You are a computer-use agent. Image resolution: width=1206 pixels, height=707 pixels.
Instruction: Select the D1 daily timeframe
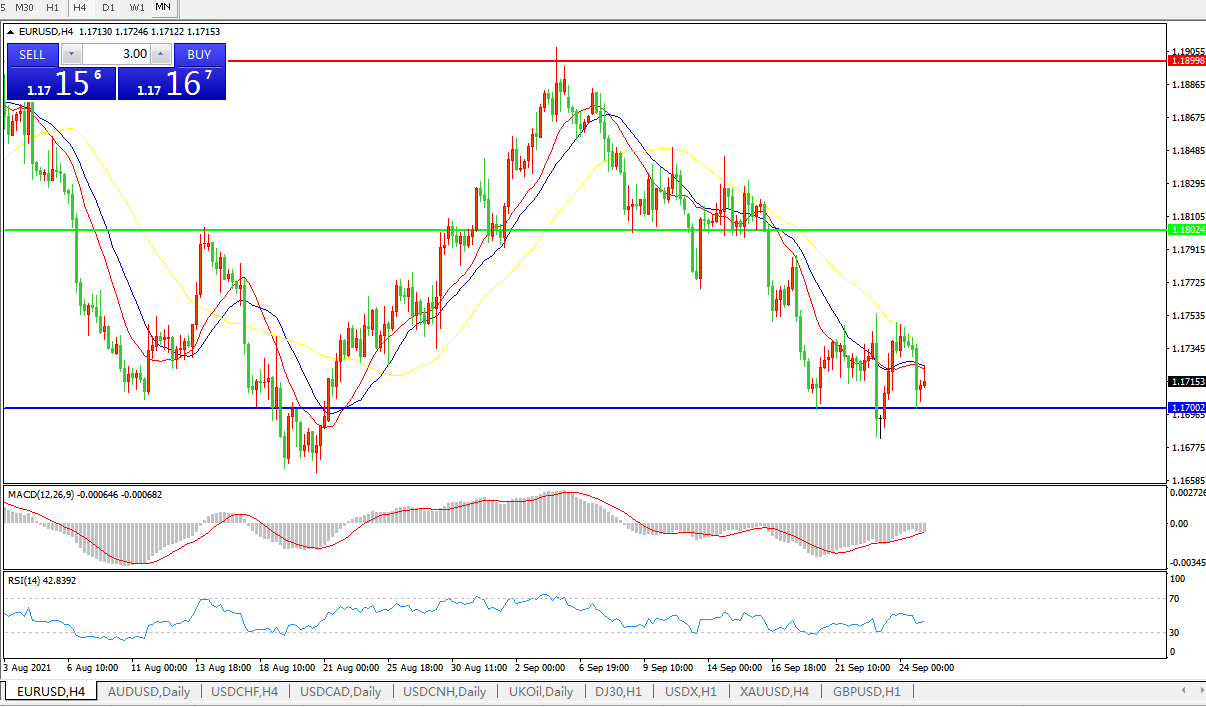108,7
